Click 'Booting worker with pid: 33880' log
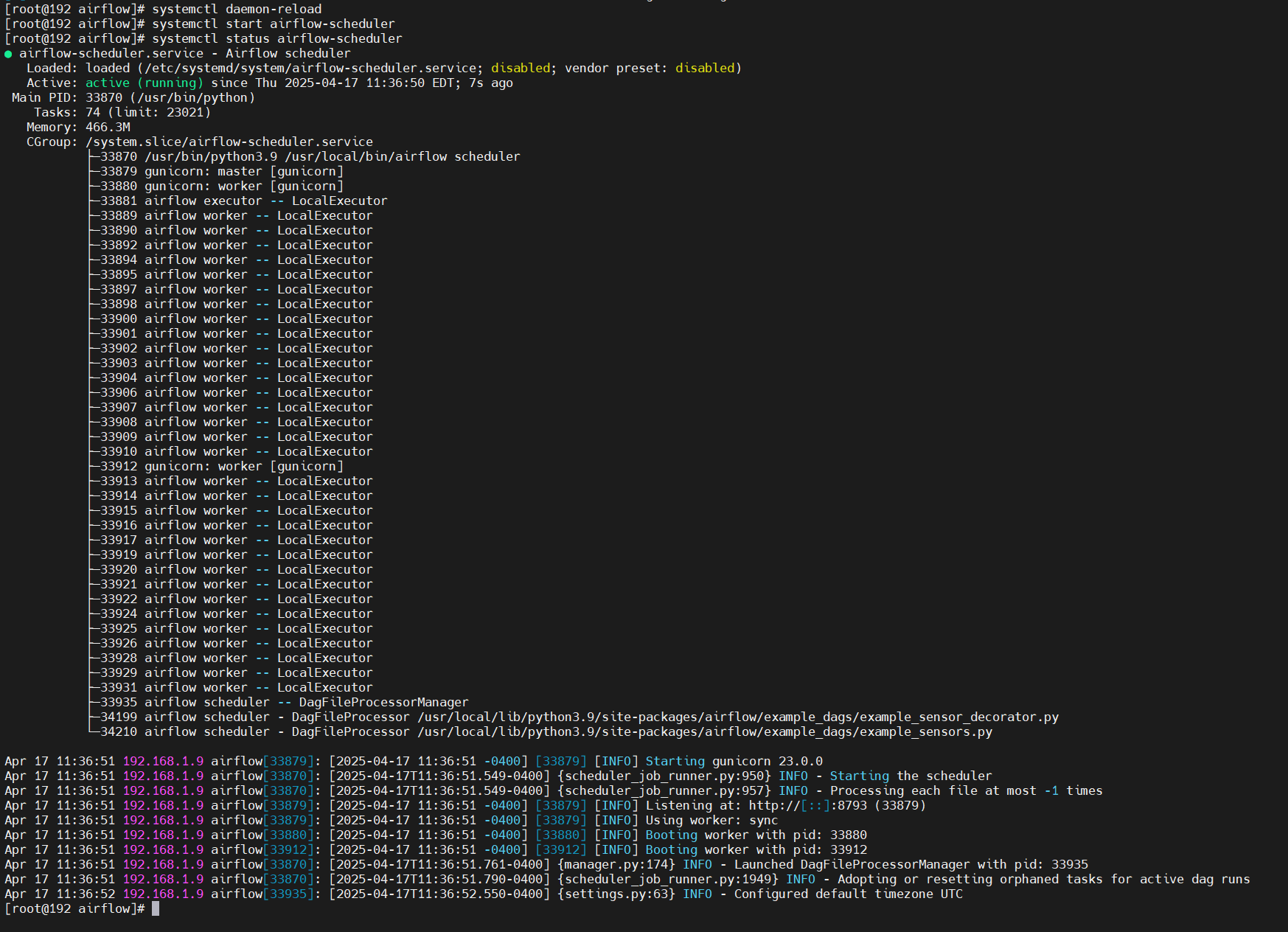 tap(756, 835)
